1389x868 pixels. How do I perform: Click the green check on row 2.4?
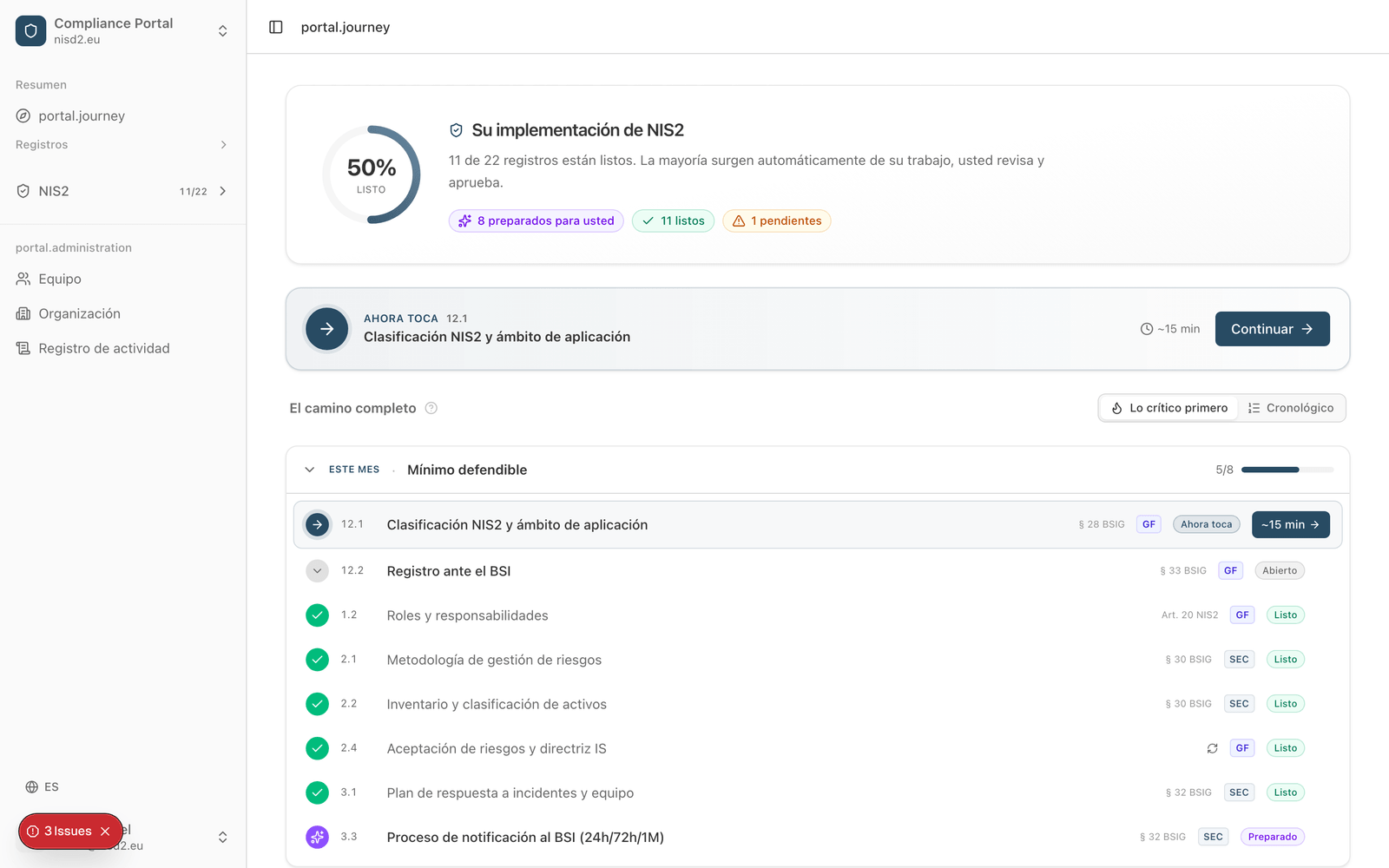[318, 748]
